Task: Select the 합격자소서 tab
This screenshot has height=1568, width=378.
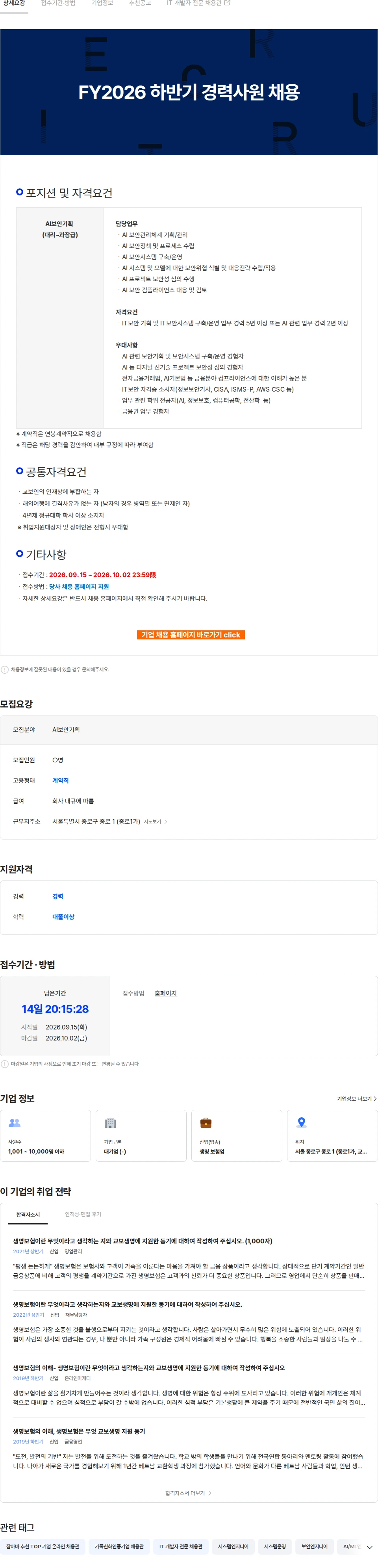Action: 28,1214
